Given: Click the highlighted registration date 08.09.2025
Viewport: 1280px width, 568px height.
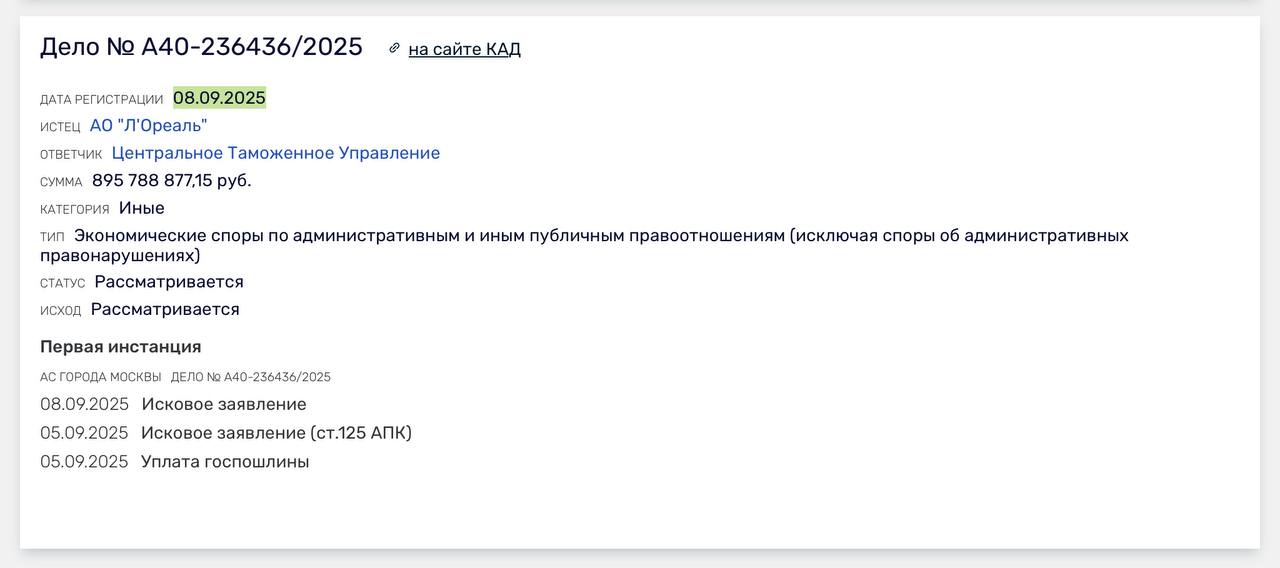Looking at the screenshot, I should [219, 98].
